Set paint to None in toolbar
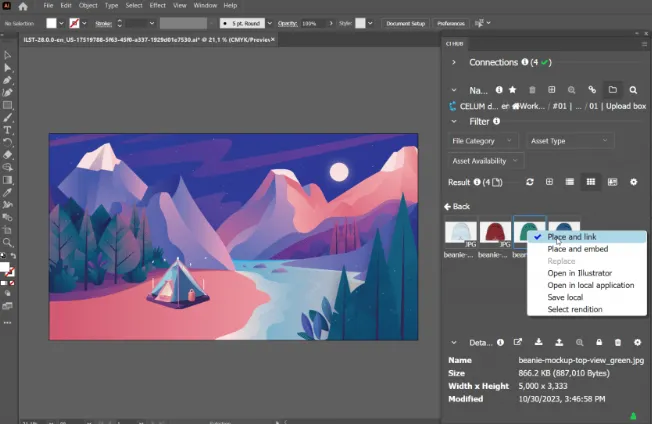Viewport: 652px width, 424px height. pyautogui.click(x=12, y=283)
